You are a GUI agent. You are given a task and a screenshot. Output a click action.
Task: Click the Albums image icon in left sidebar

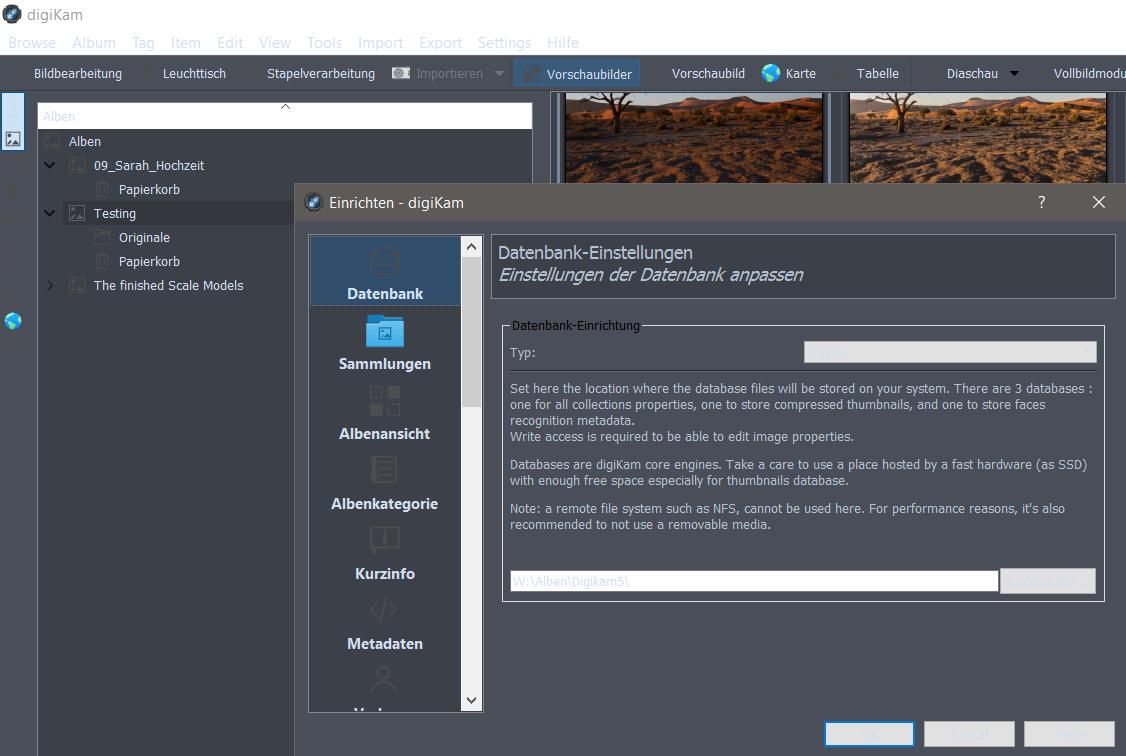point(13,139)
